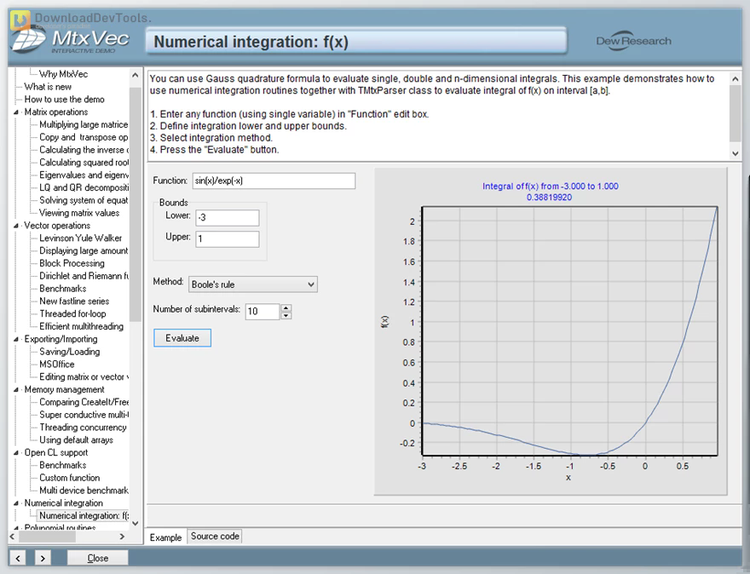Switch to the Source code tab
The height and width of the screenshot is (574, 750).
pos(215,536)
